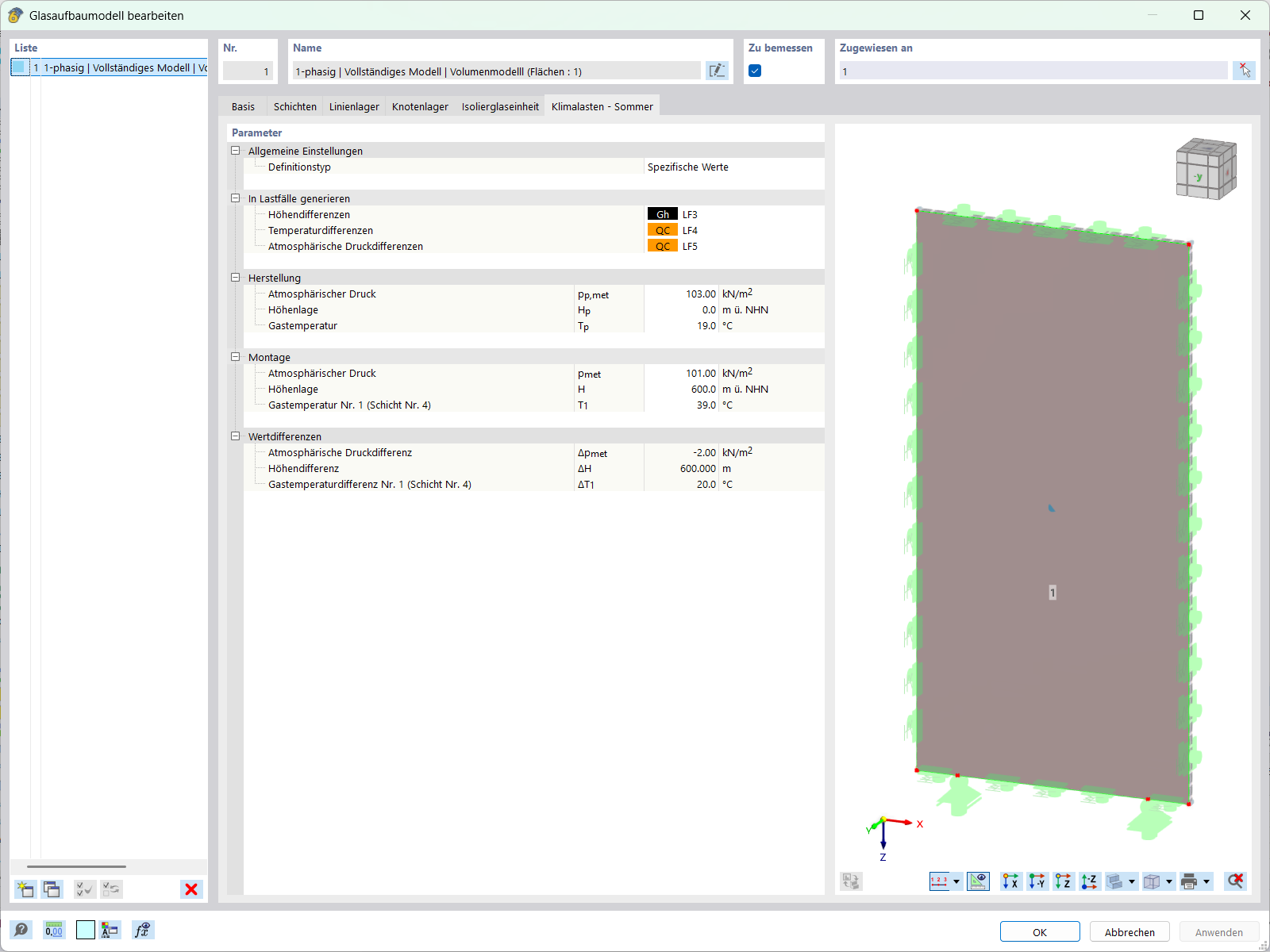Image resolution: width=1270 pixels, height=952 pixels.
Task: Set view in -Y direction
Action: coord(1037,881)
